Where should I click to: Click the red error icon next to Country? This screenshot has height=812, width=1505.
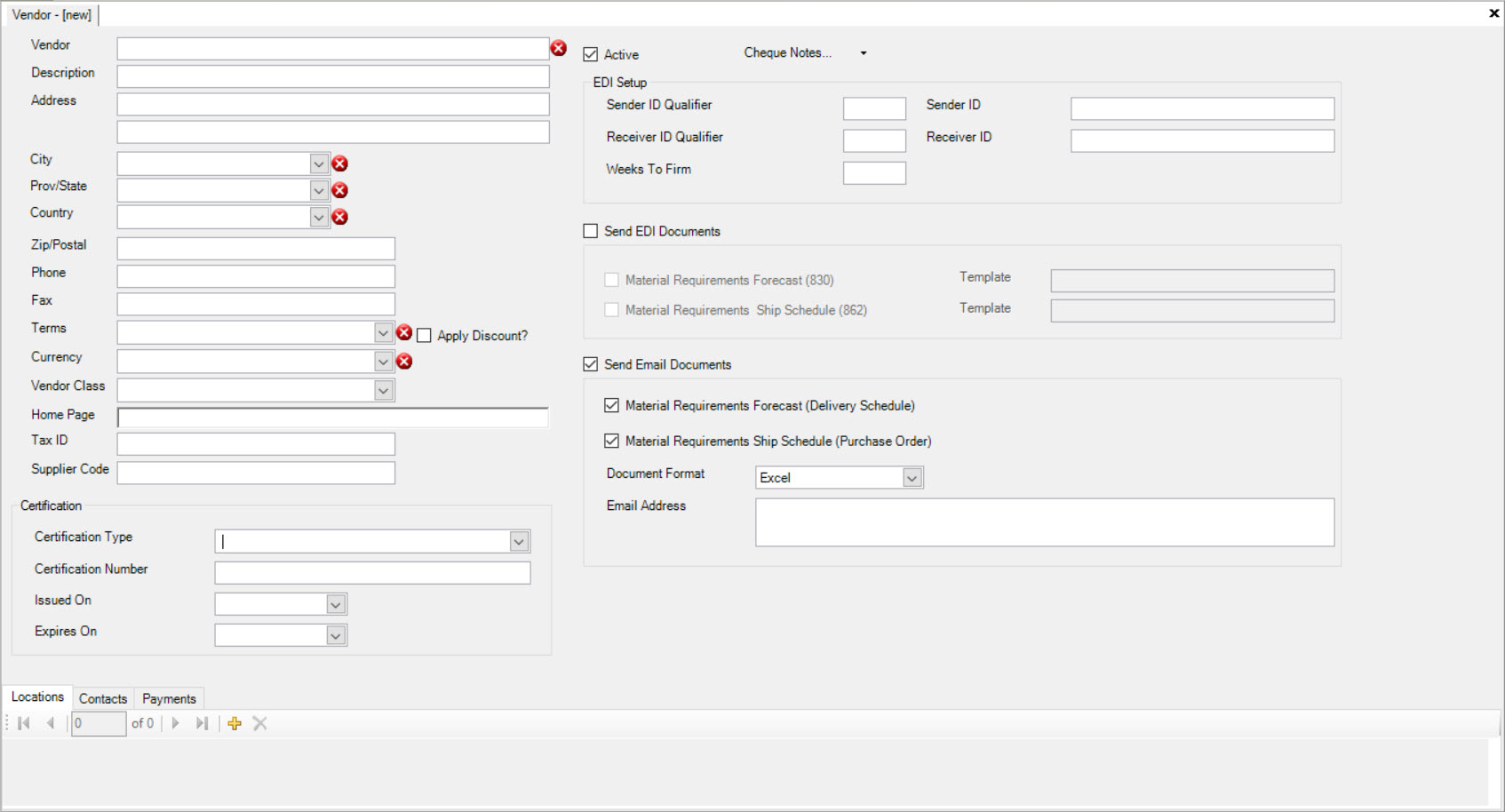(339, 217)
